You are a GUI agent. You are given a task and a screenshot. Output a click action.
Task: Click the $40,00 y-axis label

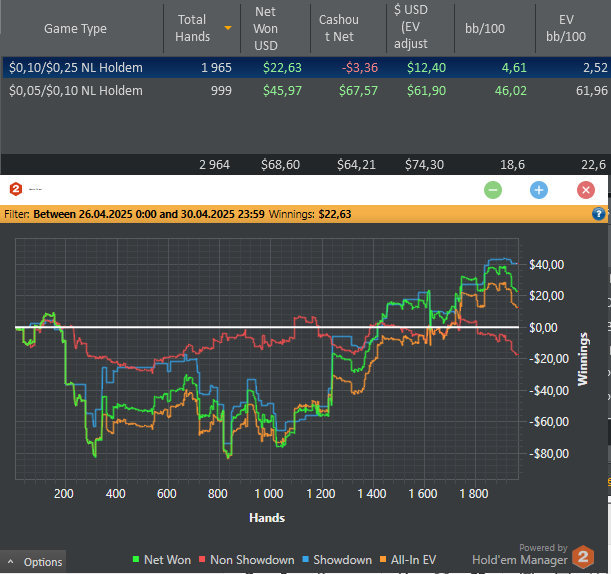[x=546, y=265]
